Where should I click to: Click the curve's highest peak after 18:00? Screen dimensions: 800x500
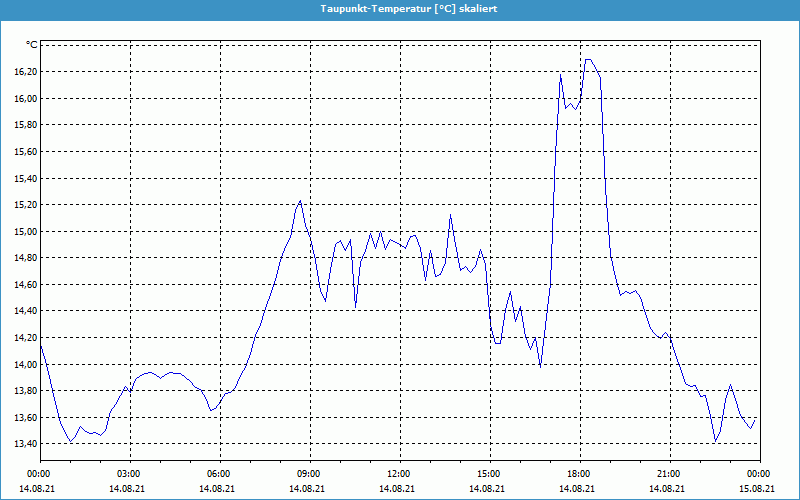click(588, 60)
